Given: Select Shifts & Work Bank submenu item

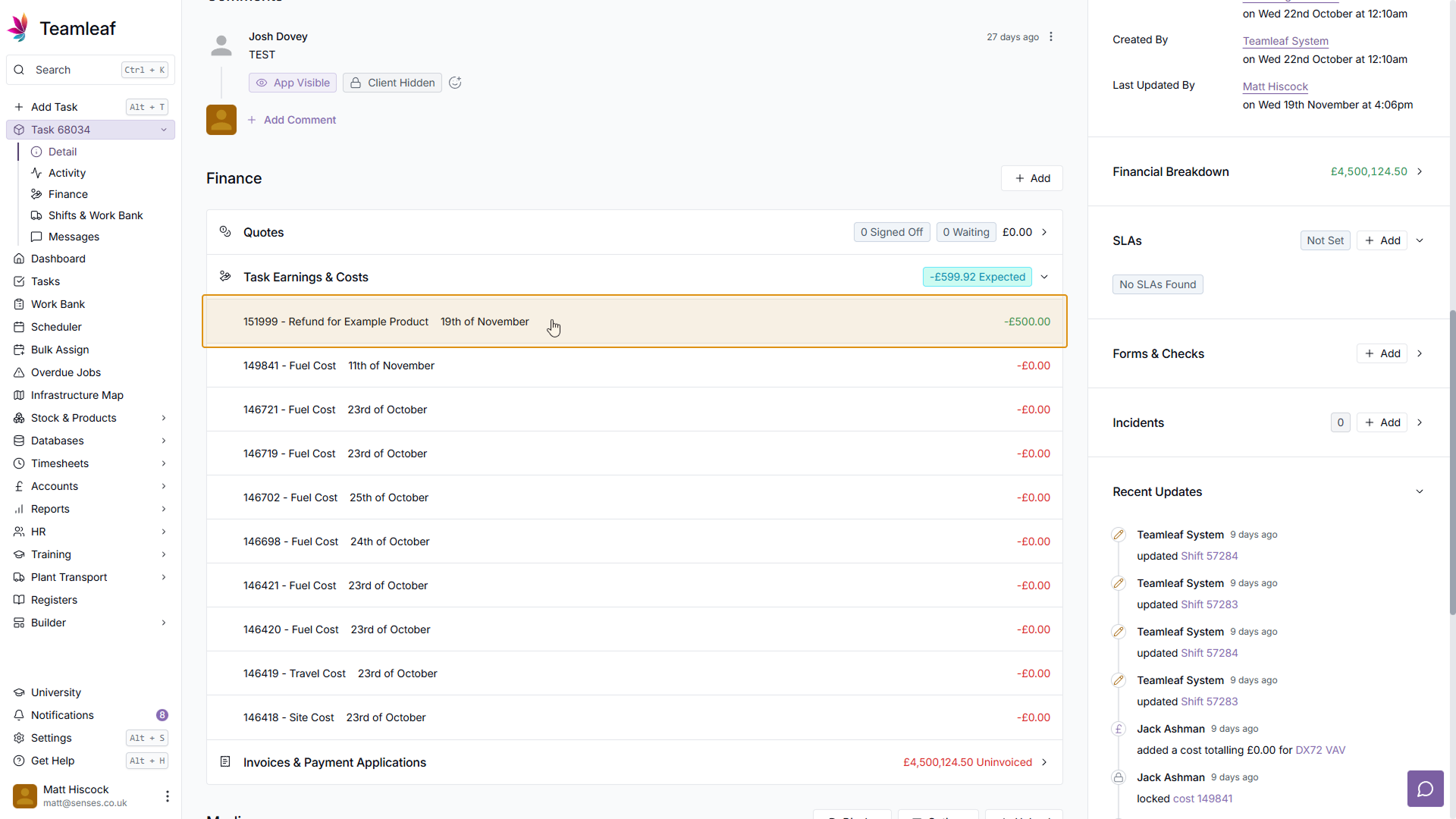Looking at the screenshot, I should pos(96,215).
